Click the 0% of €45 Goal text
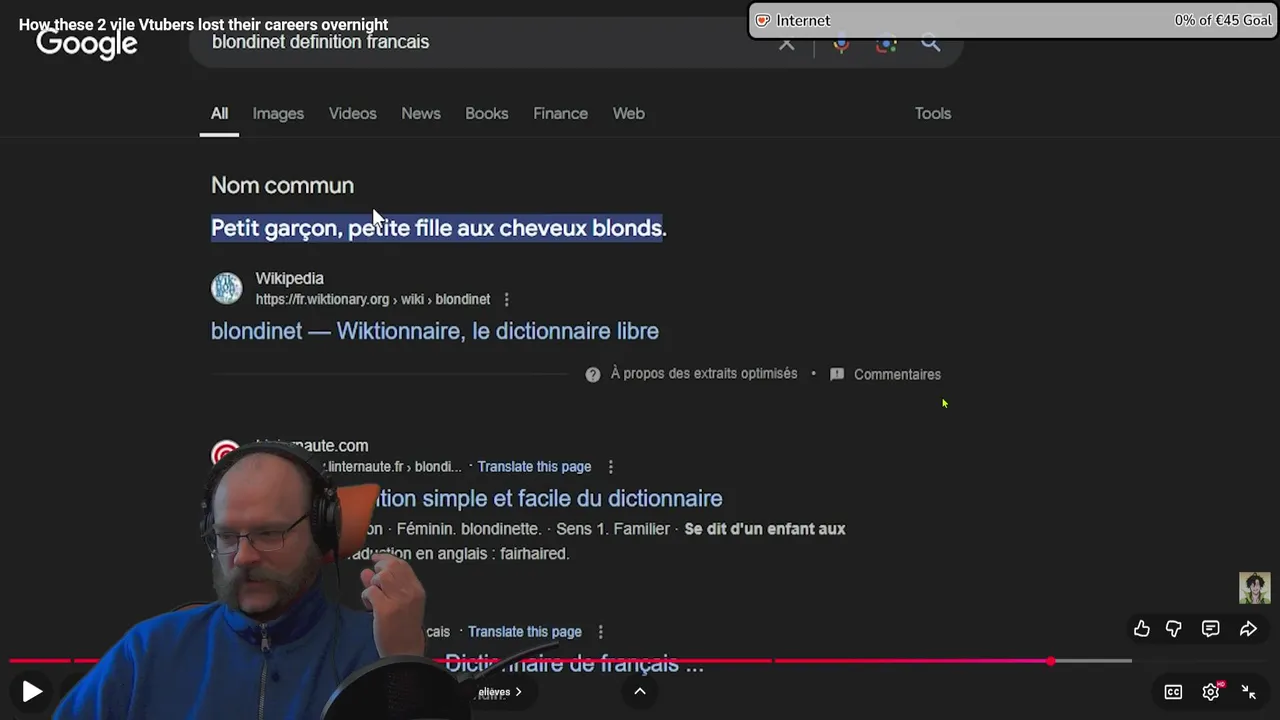Viewport: 1280px width, 720px height. point(1223,20)
